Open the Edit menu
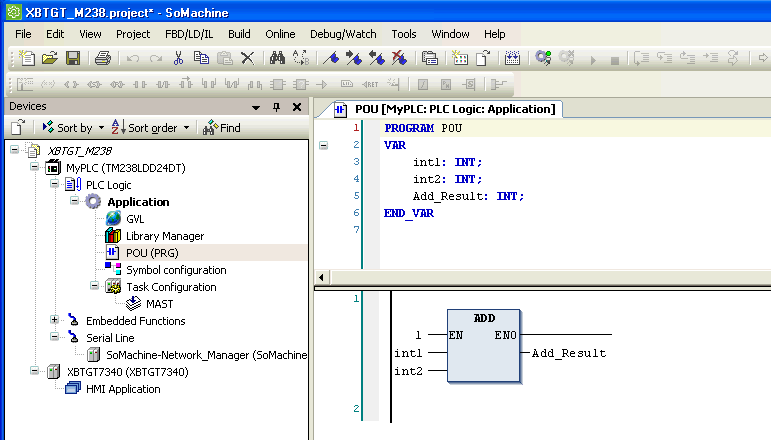The height and width of the screenshot is (440, 771). coord(55,34)
